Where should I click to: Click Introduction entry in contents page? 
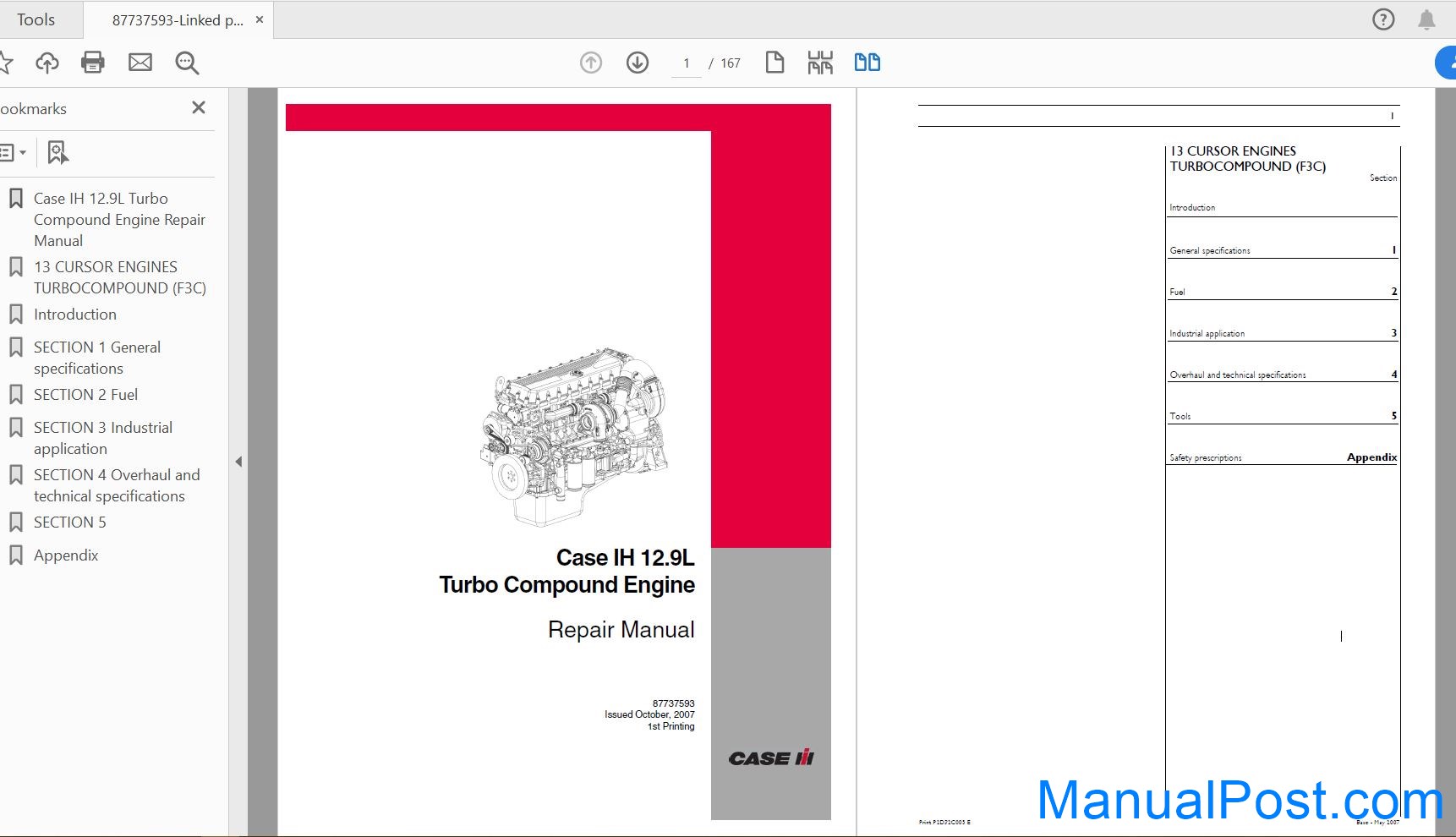click(1192, 208)
